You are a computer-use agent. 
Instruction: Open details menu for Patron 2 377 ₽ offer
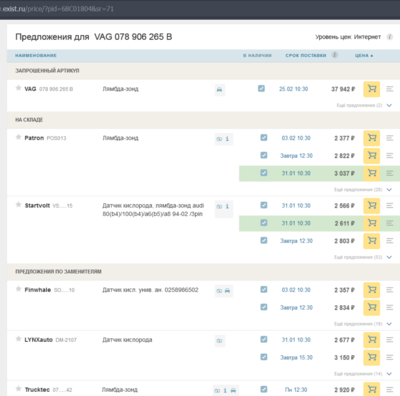point(390,138)
